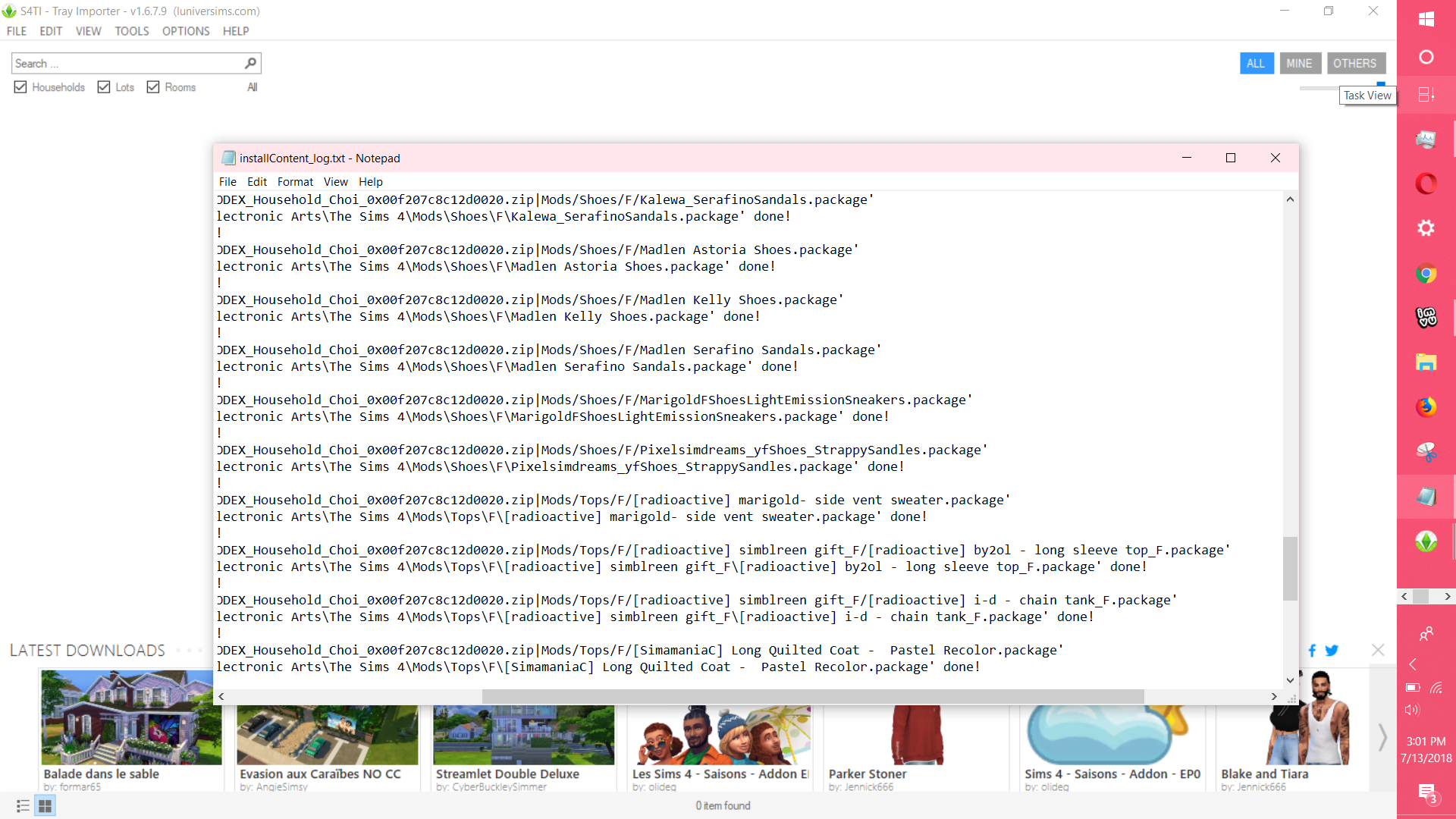Open S4TI OPTIONS menu

(x=186, y=31)
